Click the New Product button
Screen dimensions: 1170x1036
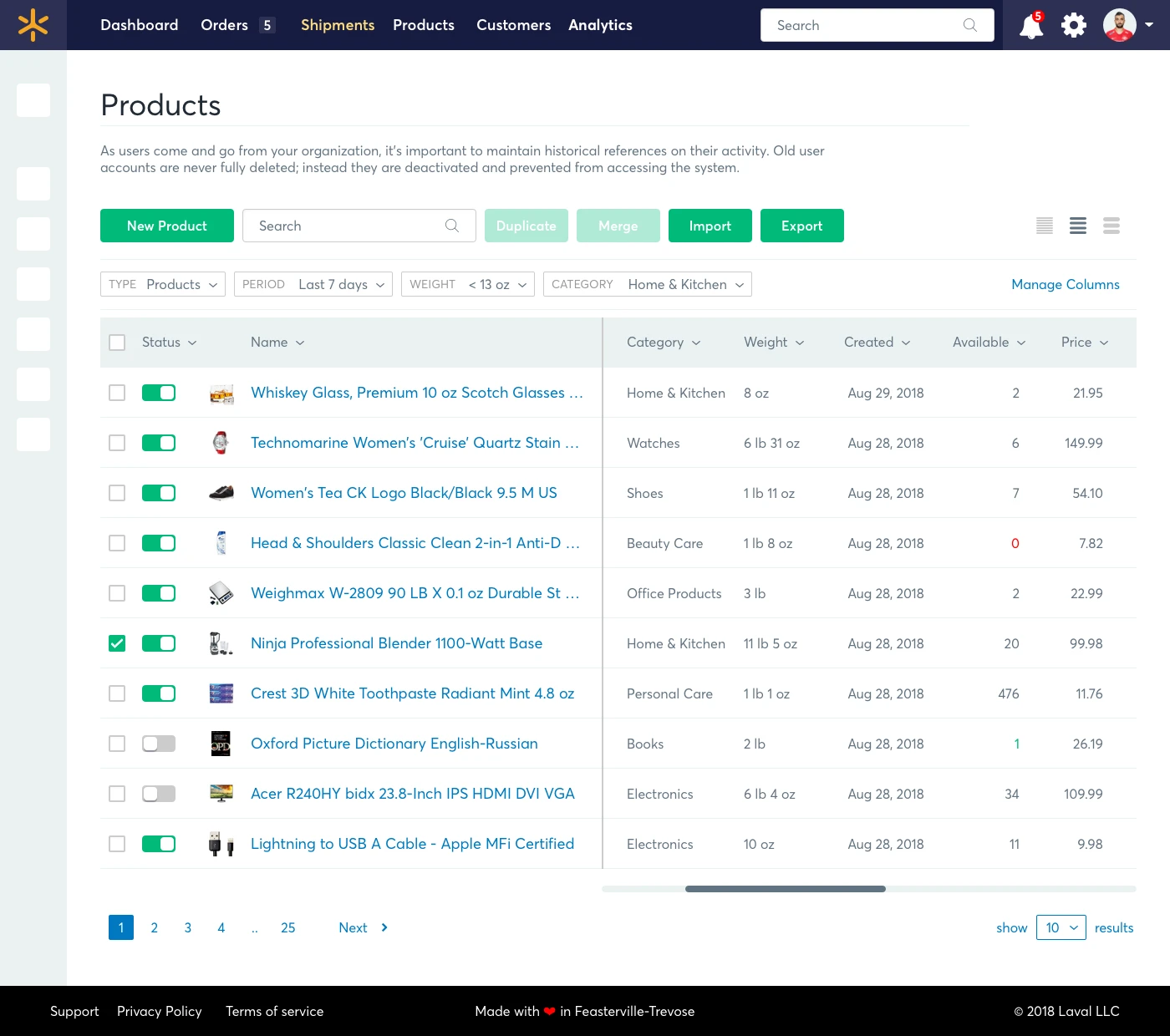167,226
